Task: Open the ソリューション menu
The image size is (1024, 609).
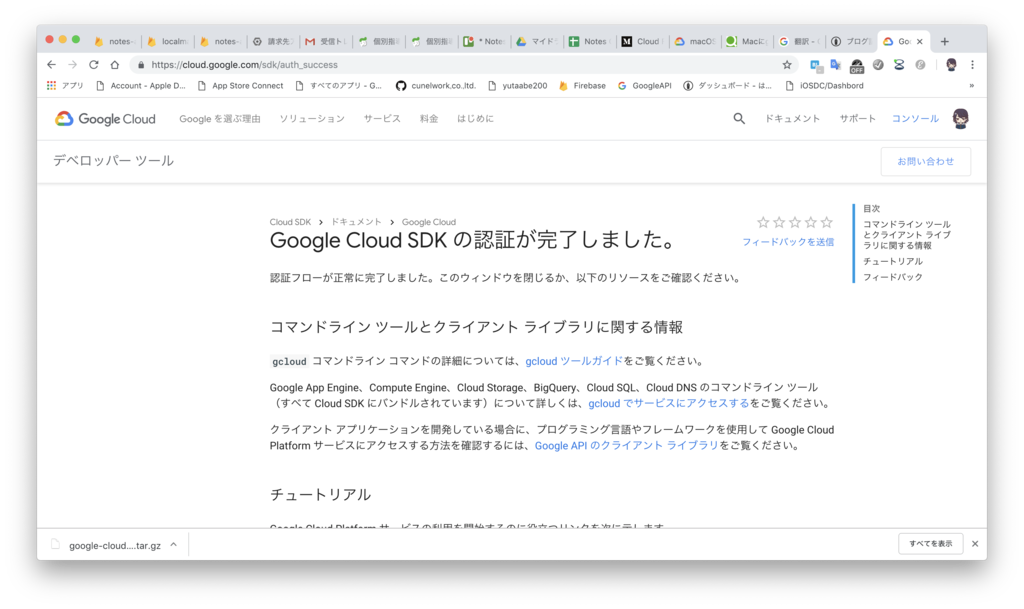Action: coord(312,119)
